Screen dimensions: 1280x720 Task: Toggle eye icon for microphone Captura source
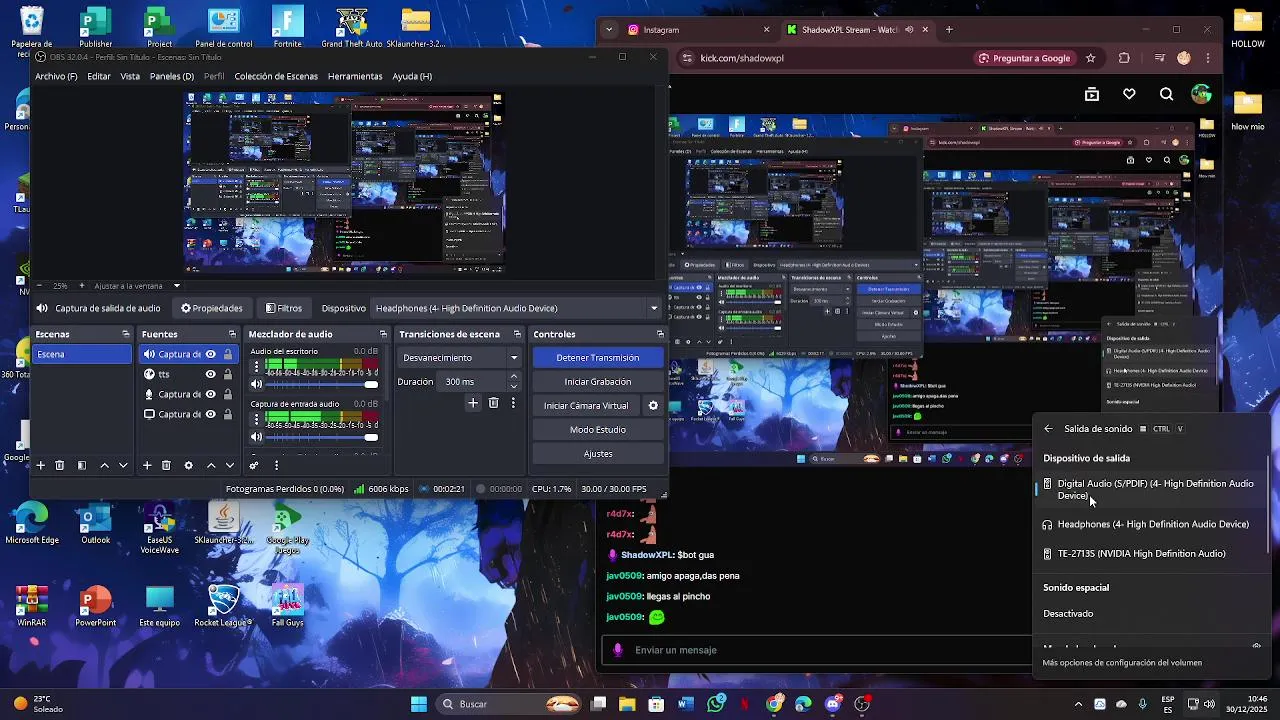pyautogui.click(x=210, y=394)
